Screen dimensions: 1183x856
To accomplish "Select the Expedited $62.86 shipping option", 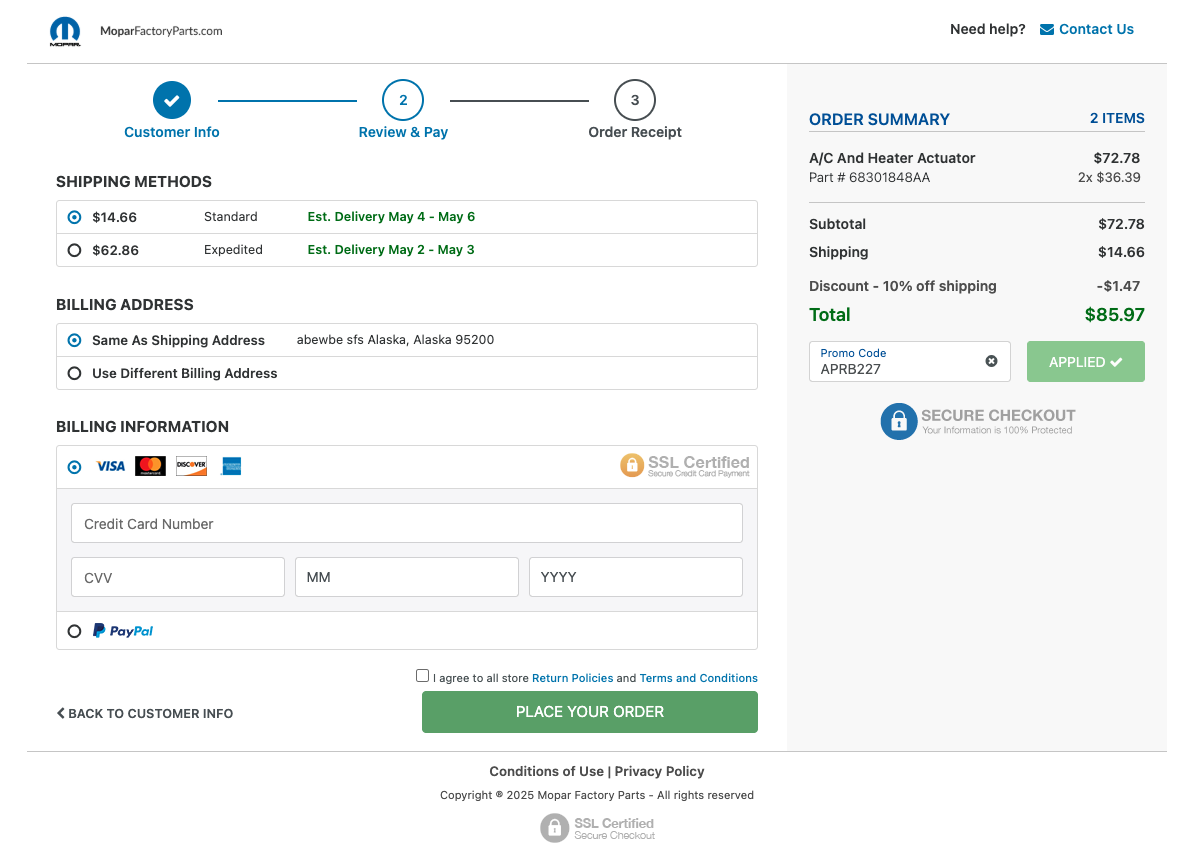I will click(74, 250).
